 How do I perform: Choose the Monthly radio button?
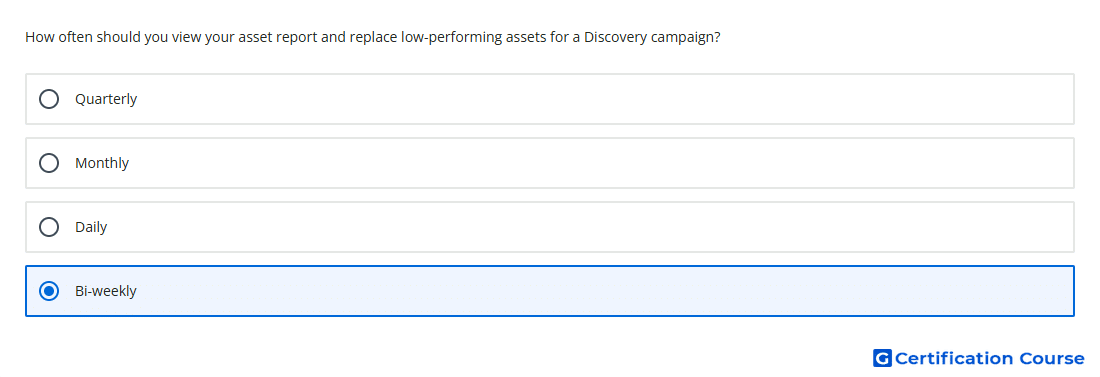pos(48,163)
